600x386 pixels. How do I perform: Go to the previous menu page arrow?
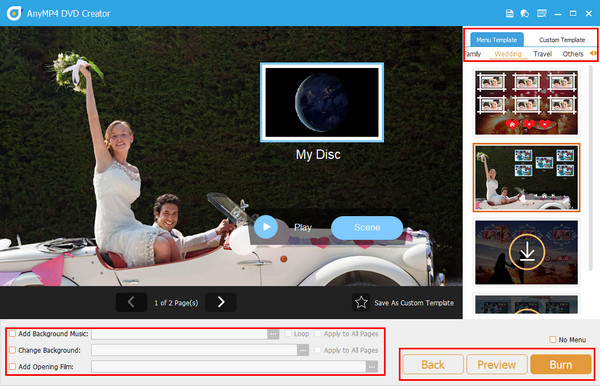tap(131, 302)
